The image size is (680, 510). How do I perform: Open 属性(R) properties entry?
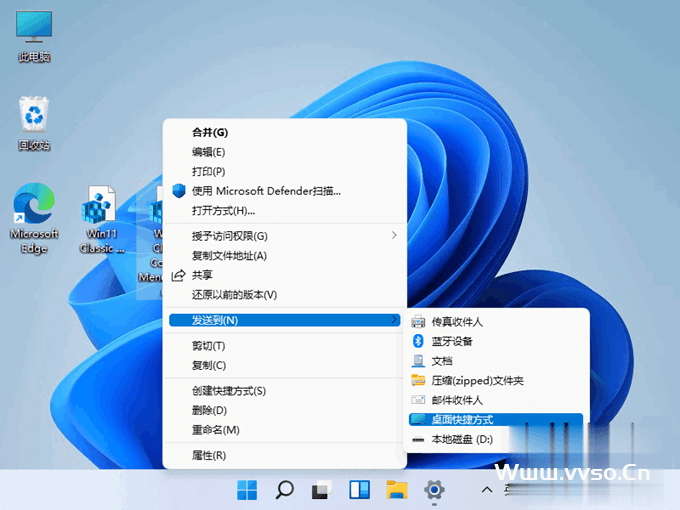[x=284, y=455]
